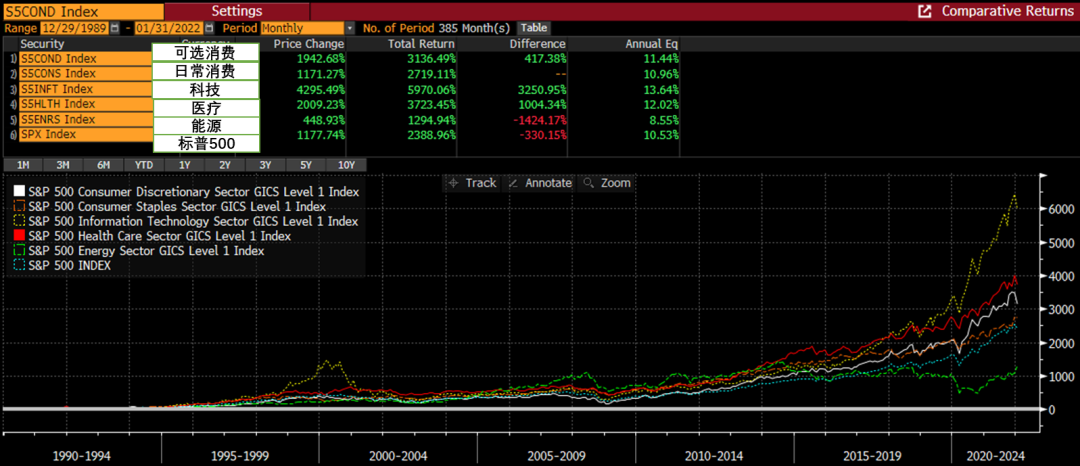Select the S5HLTH Index security field
This screenshot has width=1080, height=466.
pyautogui.click(x=86, y=105)
